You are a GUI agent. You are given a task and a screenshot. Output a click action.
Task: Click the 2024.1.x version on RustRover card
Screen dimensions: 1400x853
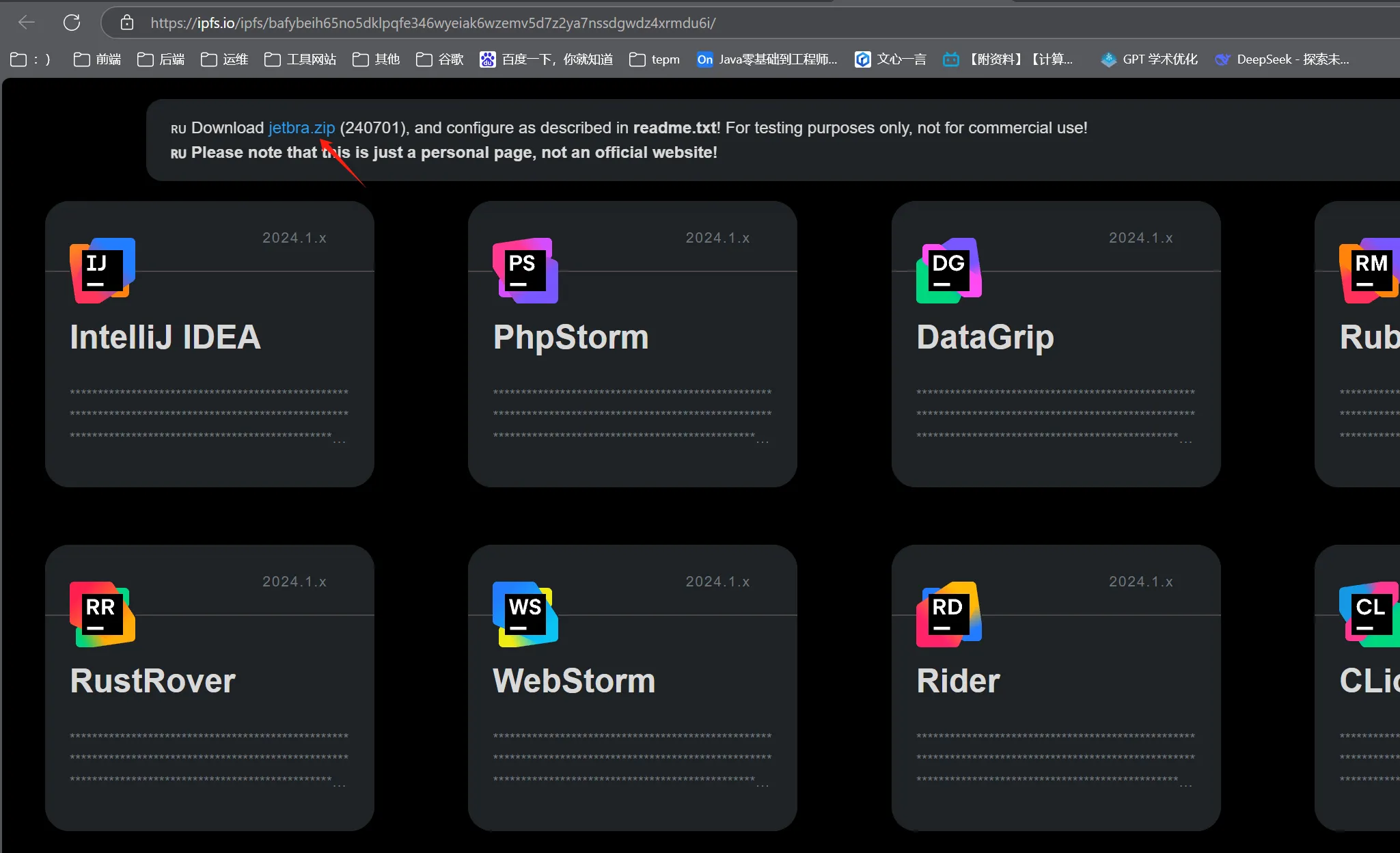tap(294, 582)
